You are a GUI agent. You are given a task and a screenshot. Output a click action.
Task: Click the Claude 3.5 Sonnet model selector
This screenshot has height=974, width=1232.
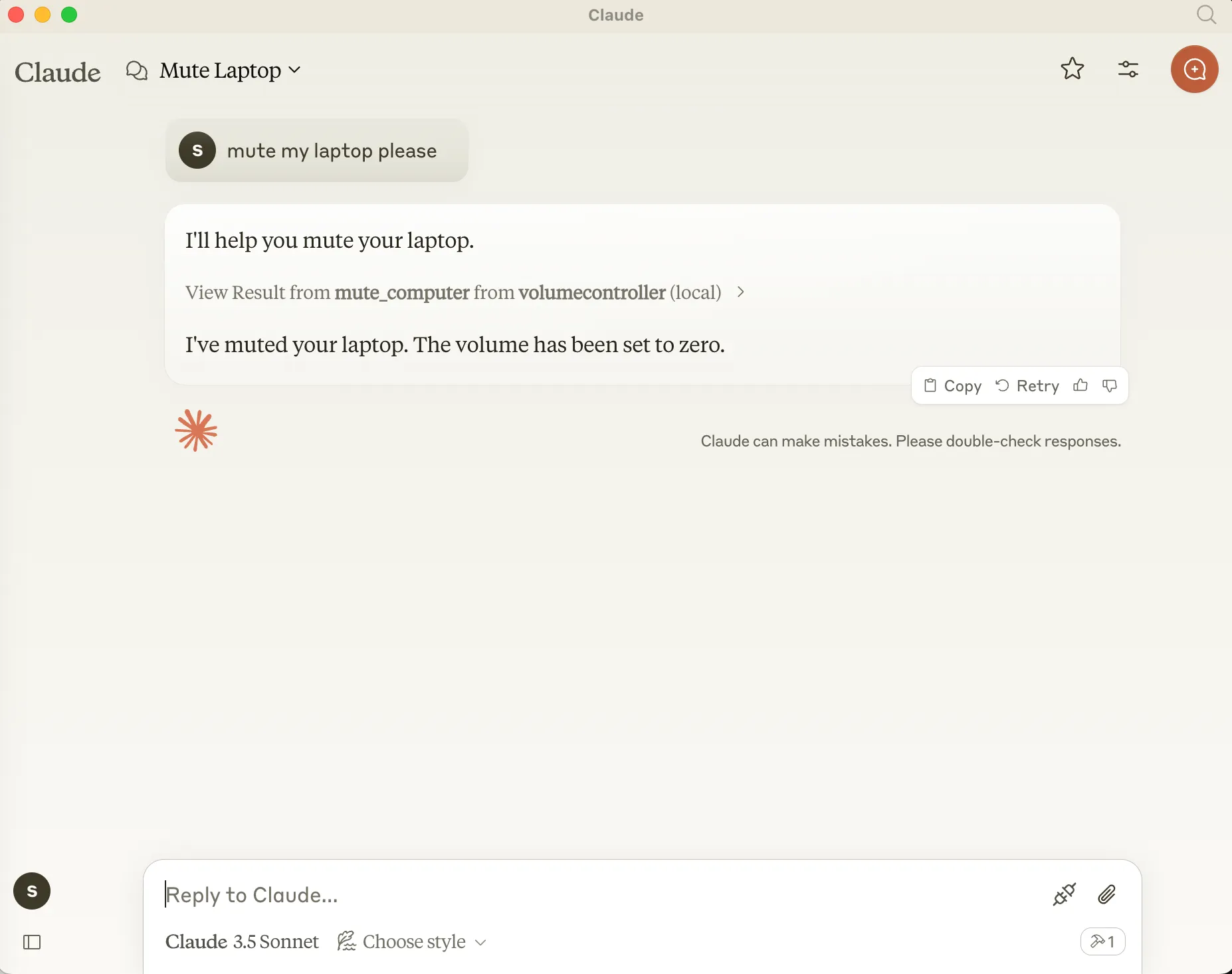click(242, 941)
